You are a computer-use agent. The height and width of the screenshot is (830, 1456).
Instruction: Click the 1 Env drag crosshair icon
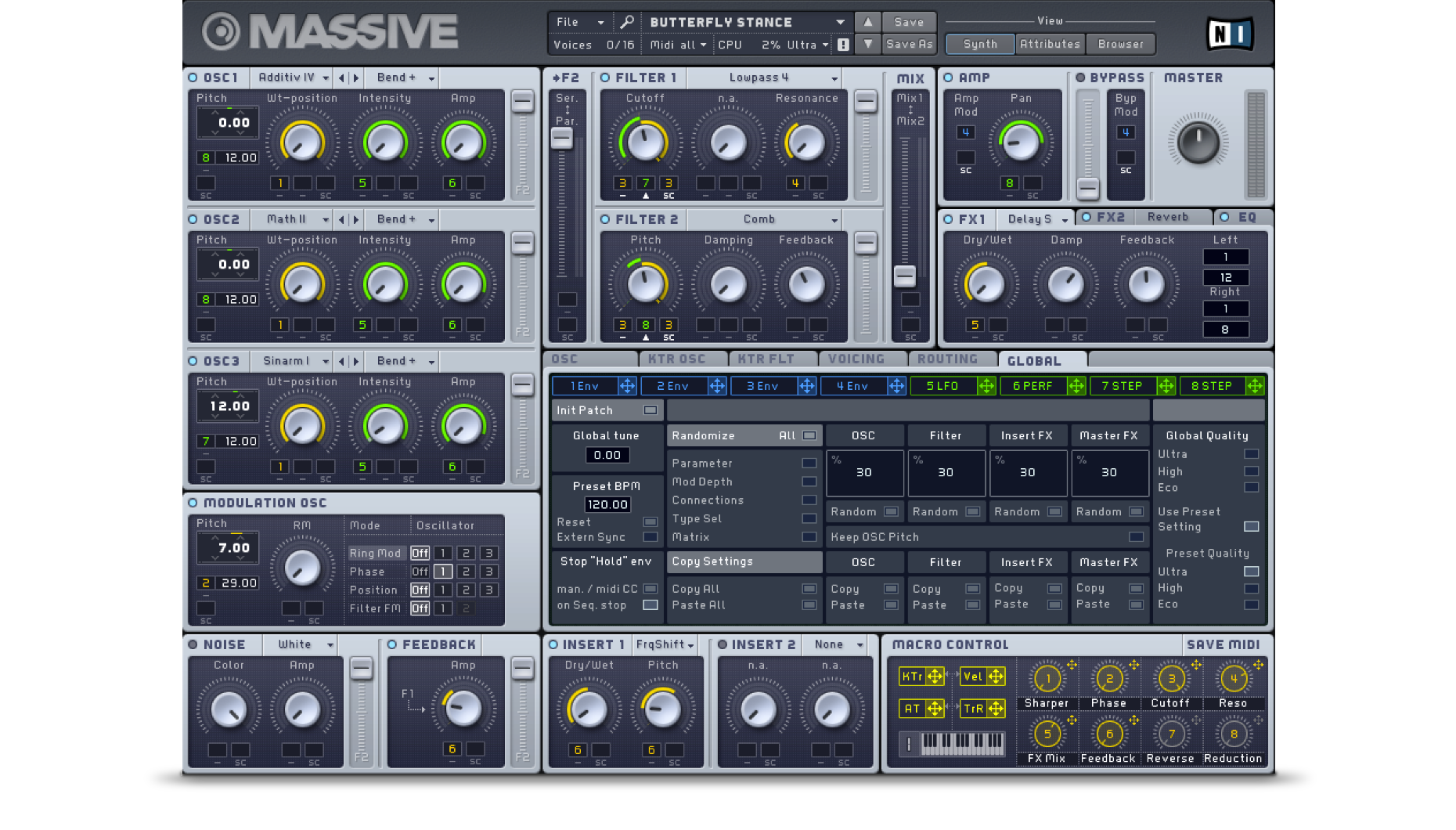tap(627, 386)
